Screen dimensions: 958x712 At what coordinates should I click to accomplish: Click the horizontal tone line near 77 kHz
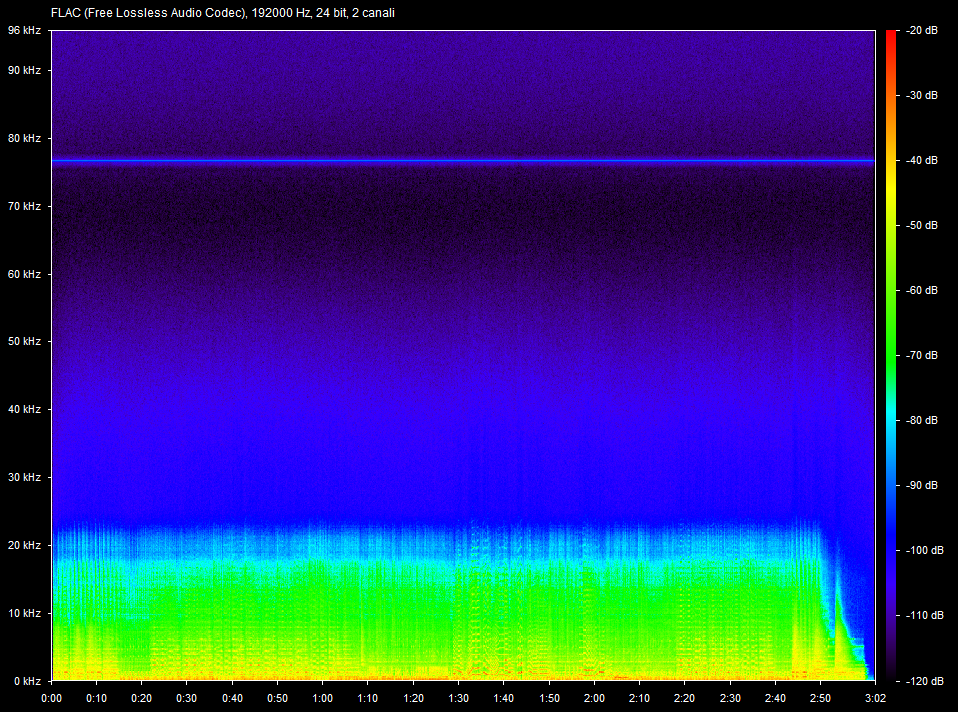click(463, 161)
